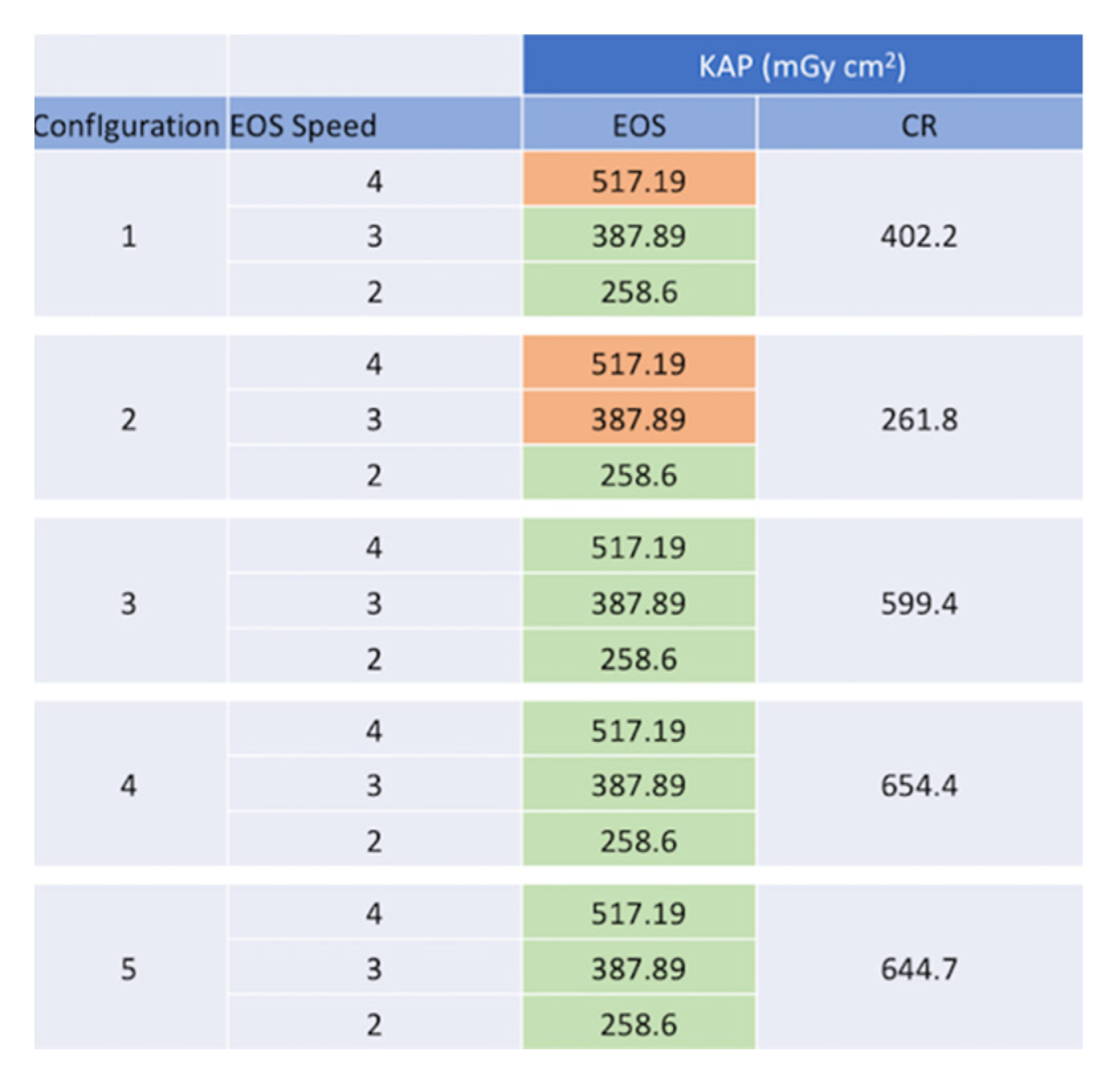This screenshot has width=1120, height=1091.
Task: Click the EOS speed 4 cell in configuration 4
Action: (374, 731)
